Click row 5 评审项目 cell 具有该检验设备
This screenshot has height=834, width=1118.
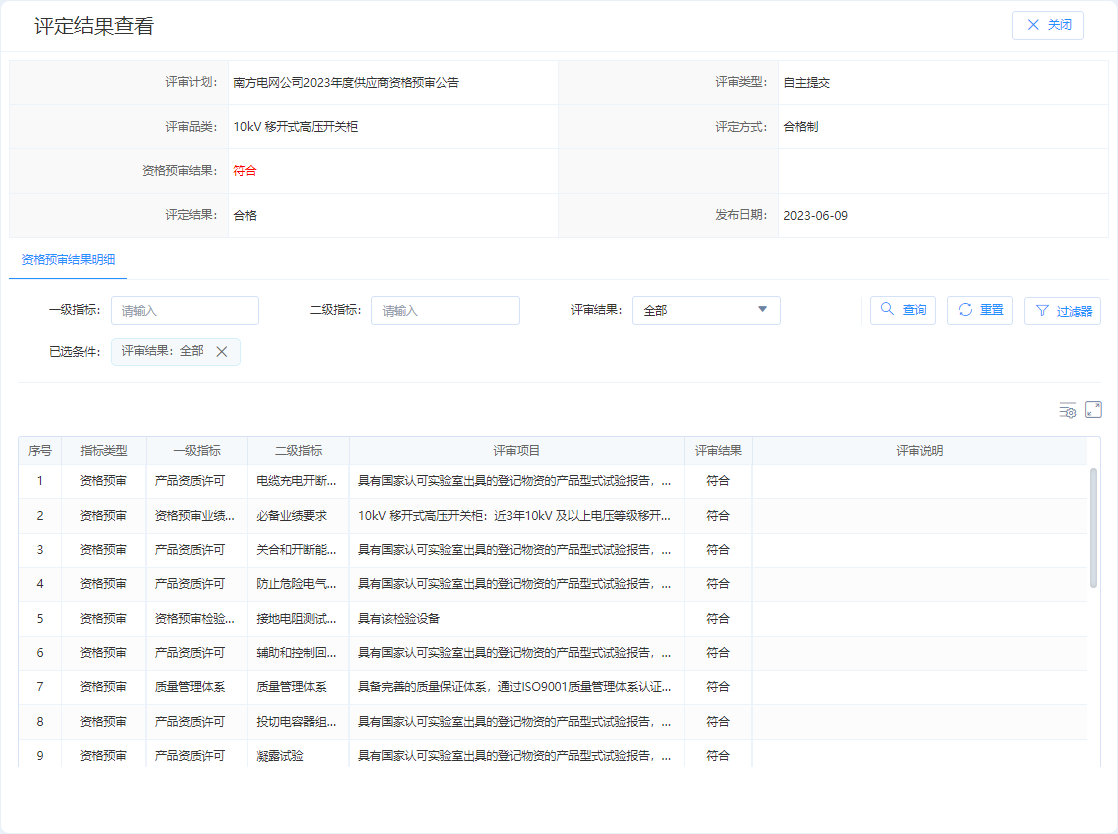[x=399, y=619]
